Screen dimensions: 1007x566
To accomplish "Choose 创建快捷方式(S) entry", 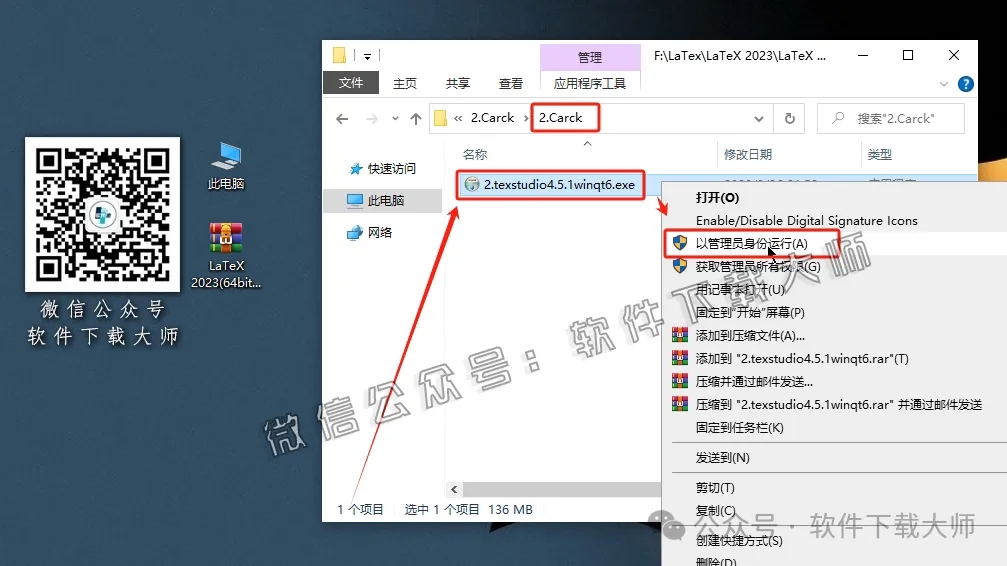I will [739, 540].
